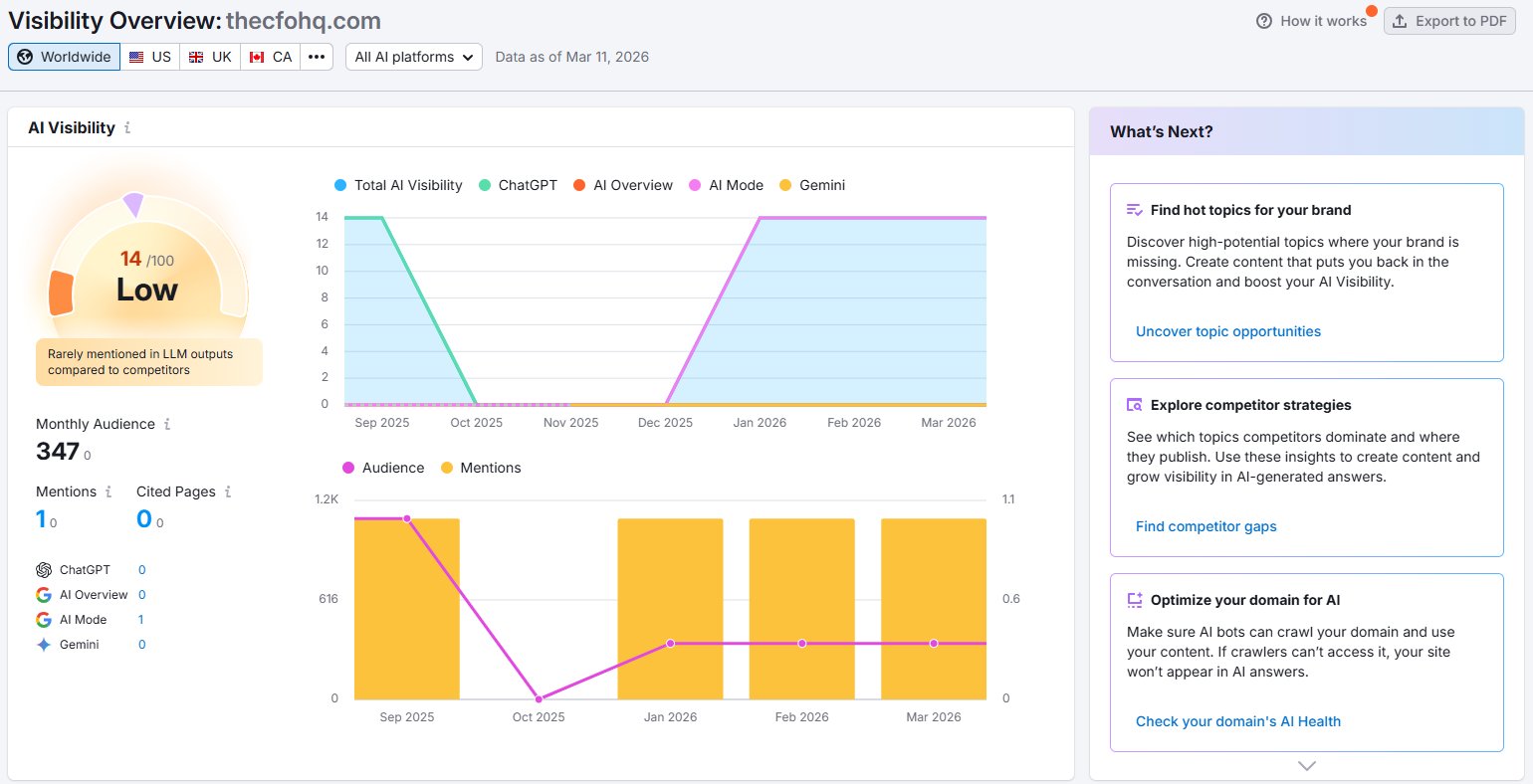The width and height of the screenshot is (1533, 784).
Task: Click the Feb 2026 mentions bar
Action: [802, 609]
